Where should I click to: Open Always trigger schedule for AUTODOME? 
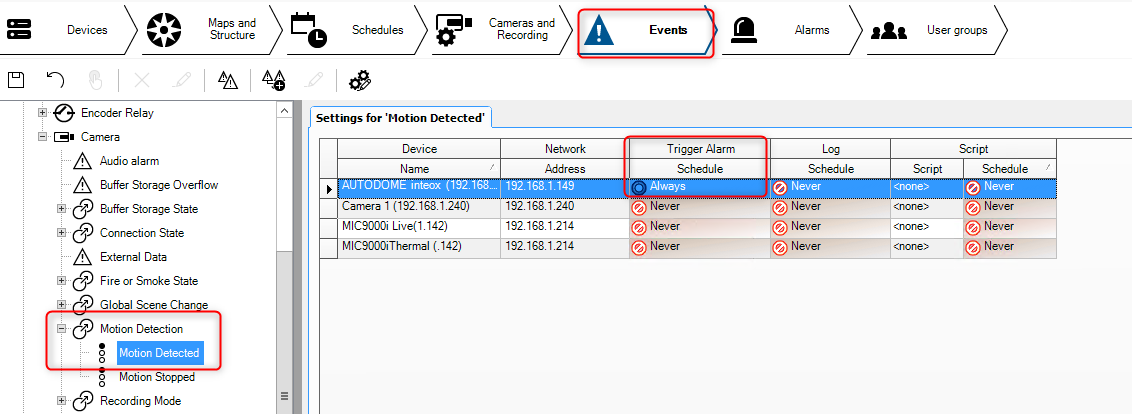click(x=700, y=187)
